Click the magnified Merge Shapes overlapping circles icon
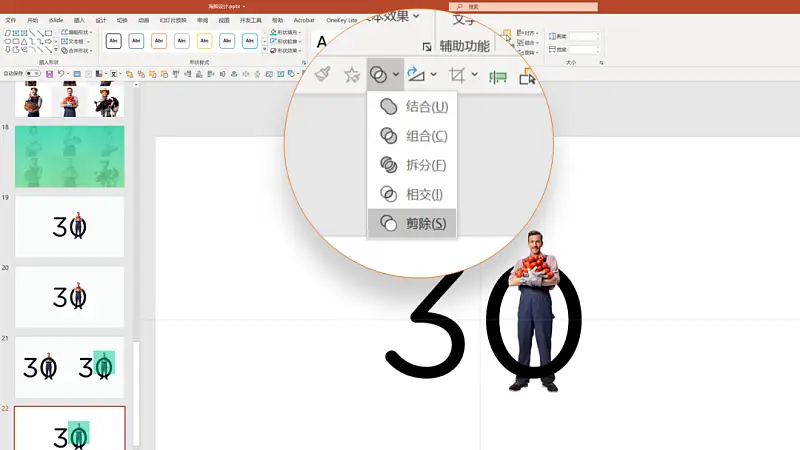Image resolution: width=800 pixels, height=450 pixels. pos(378,74)
